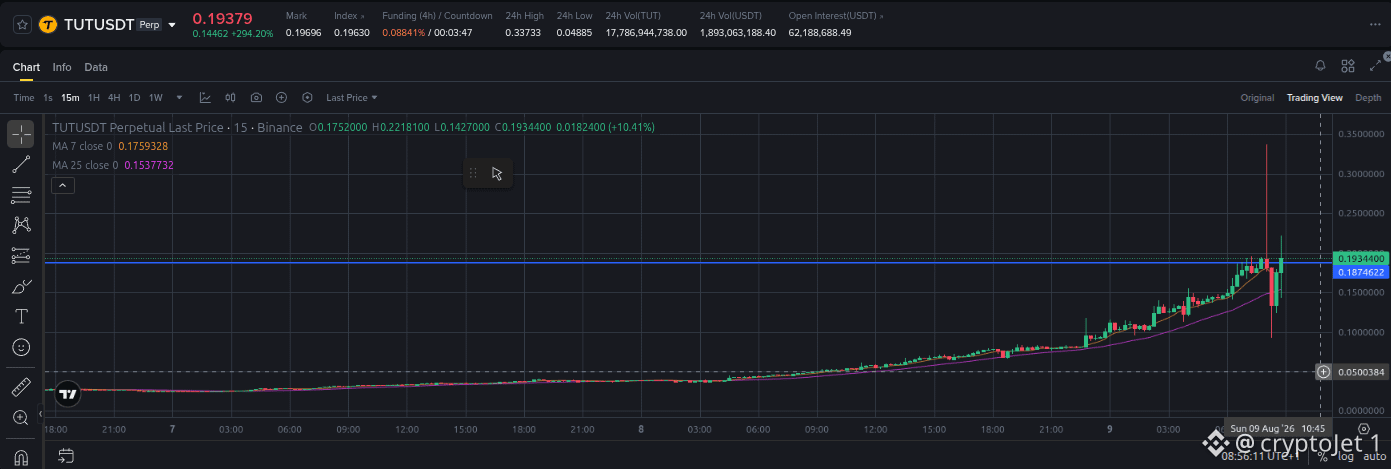Image resolution: width=1391 pixels, height=469 pixels.
Task: Click the TUT coin logo icon
Action: click(x=47, y=24)
